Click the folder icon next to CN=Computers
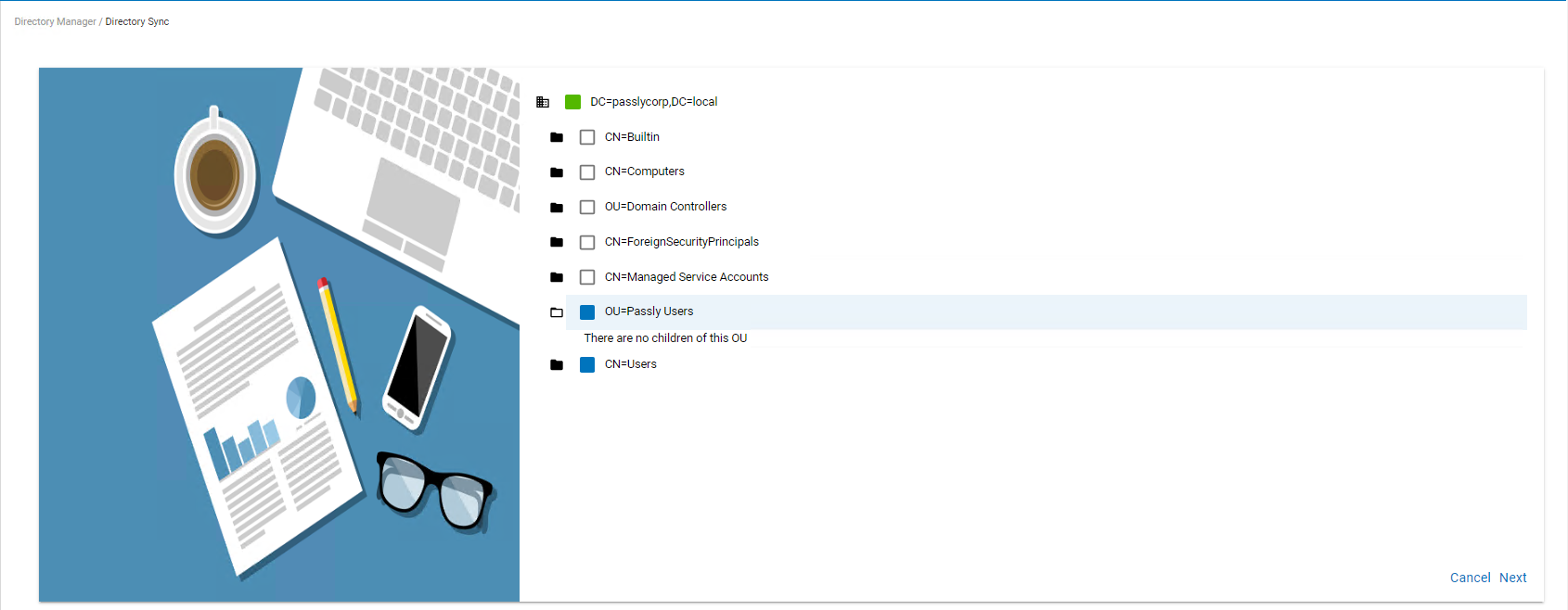Viewport: 1568px width, 610px height. pos(557,172)
